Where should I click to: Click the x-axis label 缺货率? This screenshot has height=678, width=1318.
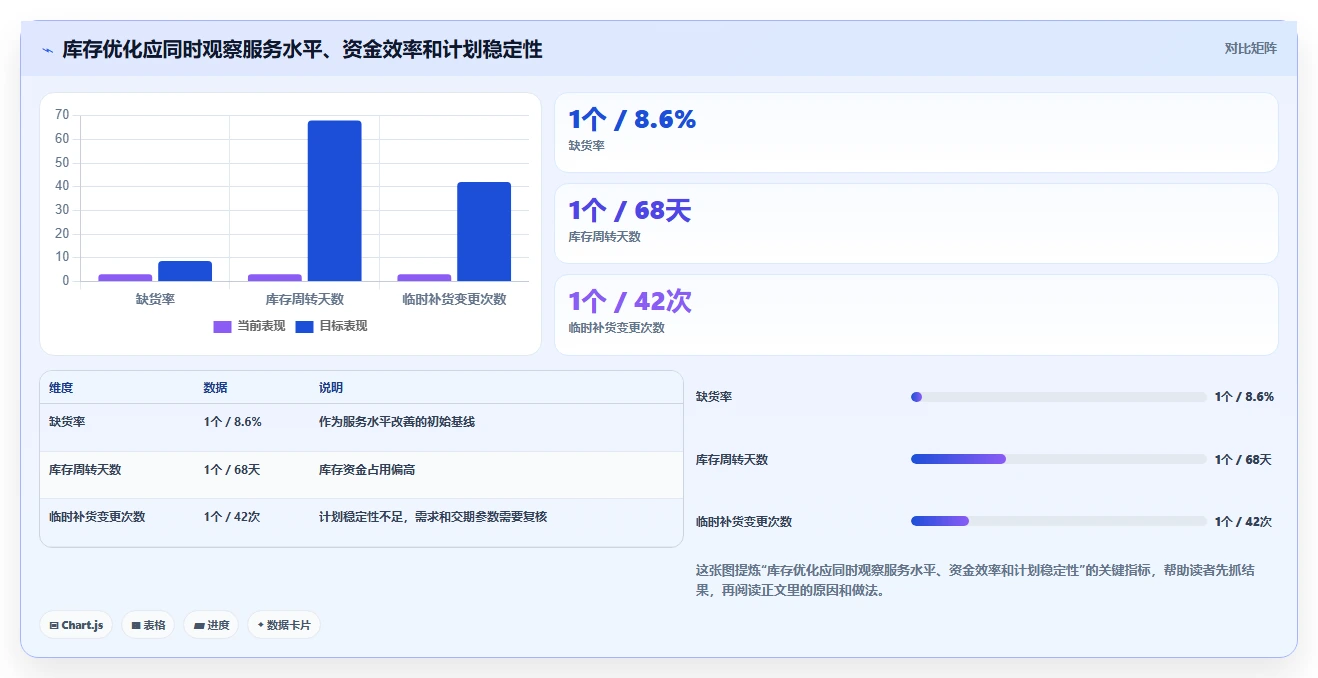(x=155, y=299)
